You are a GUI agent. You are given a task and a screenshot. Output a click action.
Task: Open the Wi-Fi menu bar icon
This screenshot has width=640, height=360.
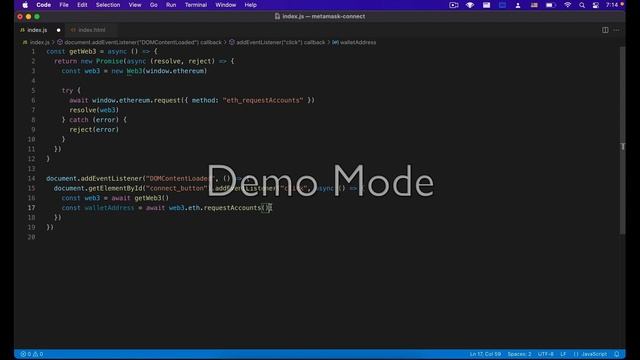pyautogui.click(x=567, y=5)
